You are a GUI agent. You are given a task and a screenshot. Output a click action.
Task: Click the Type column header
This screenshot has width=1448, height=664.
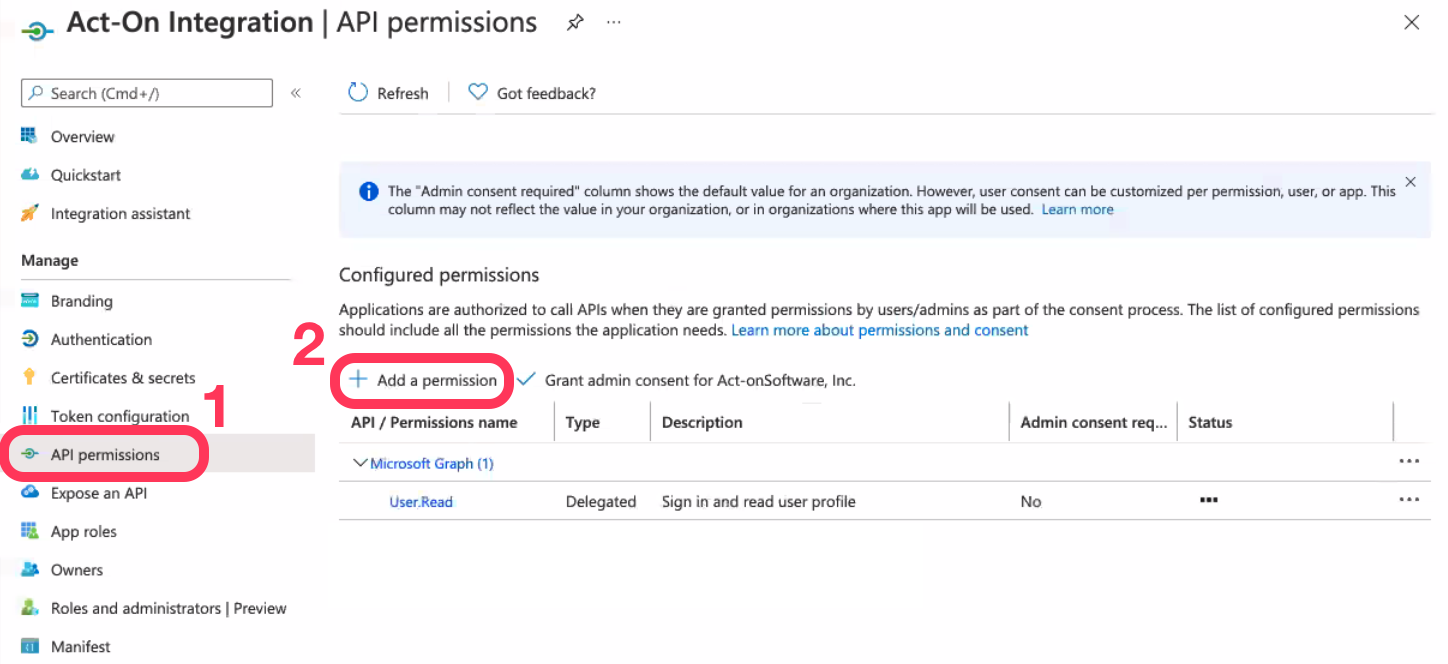pos(583,422)
